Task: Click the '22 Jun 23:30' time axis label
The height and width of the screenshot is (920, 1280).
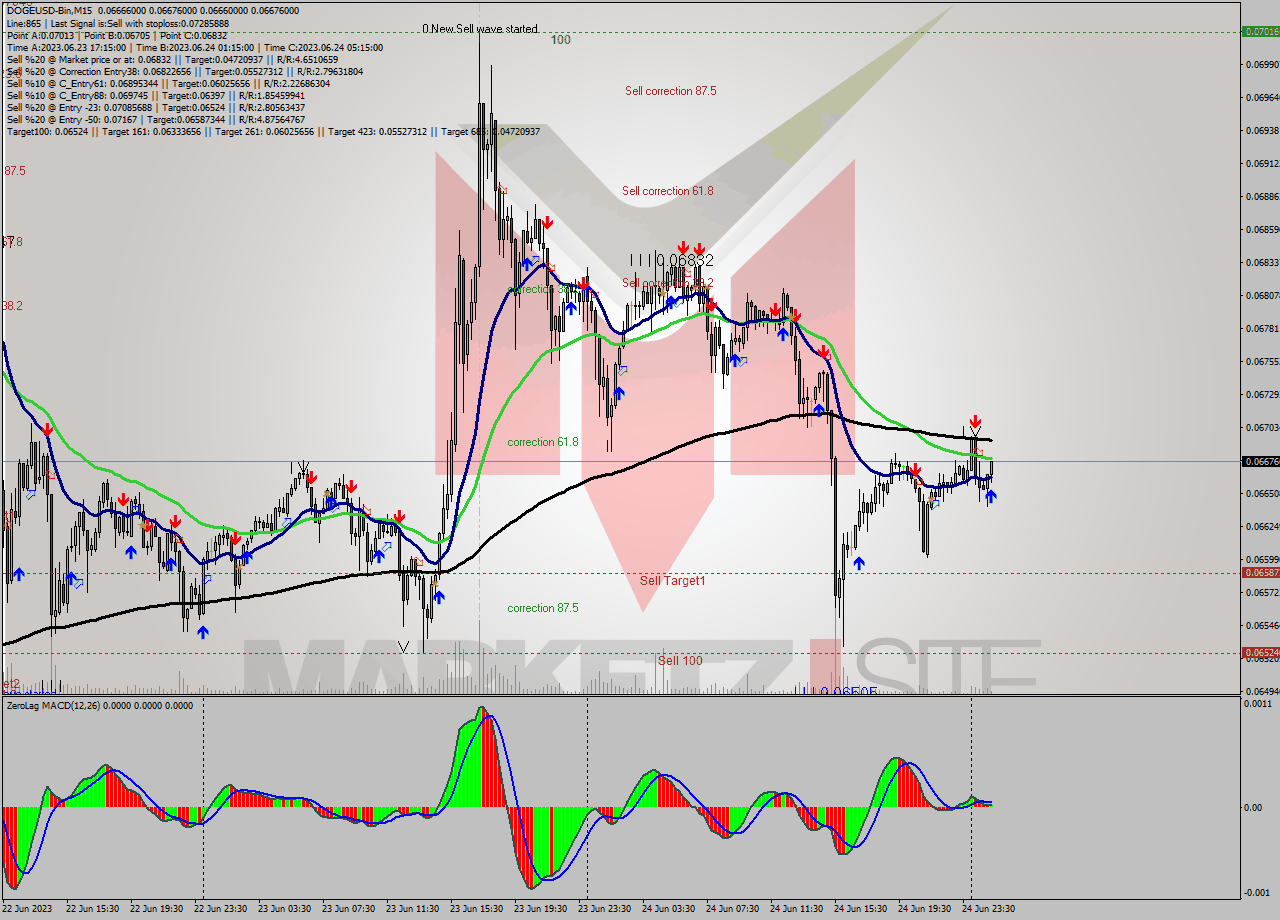Action: pyautogui.click(x=219, y=909)
